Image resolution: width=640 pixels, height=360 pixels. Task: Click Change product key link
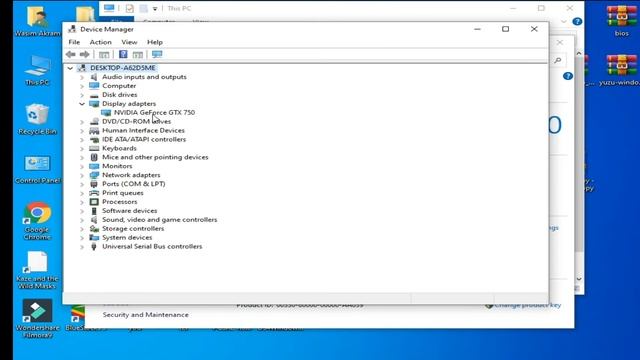click(527, 305)
